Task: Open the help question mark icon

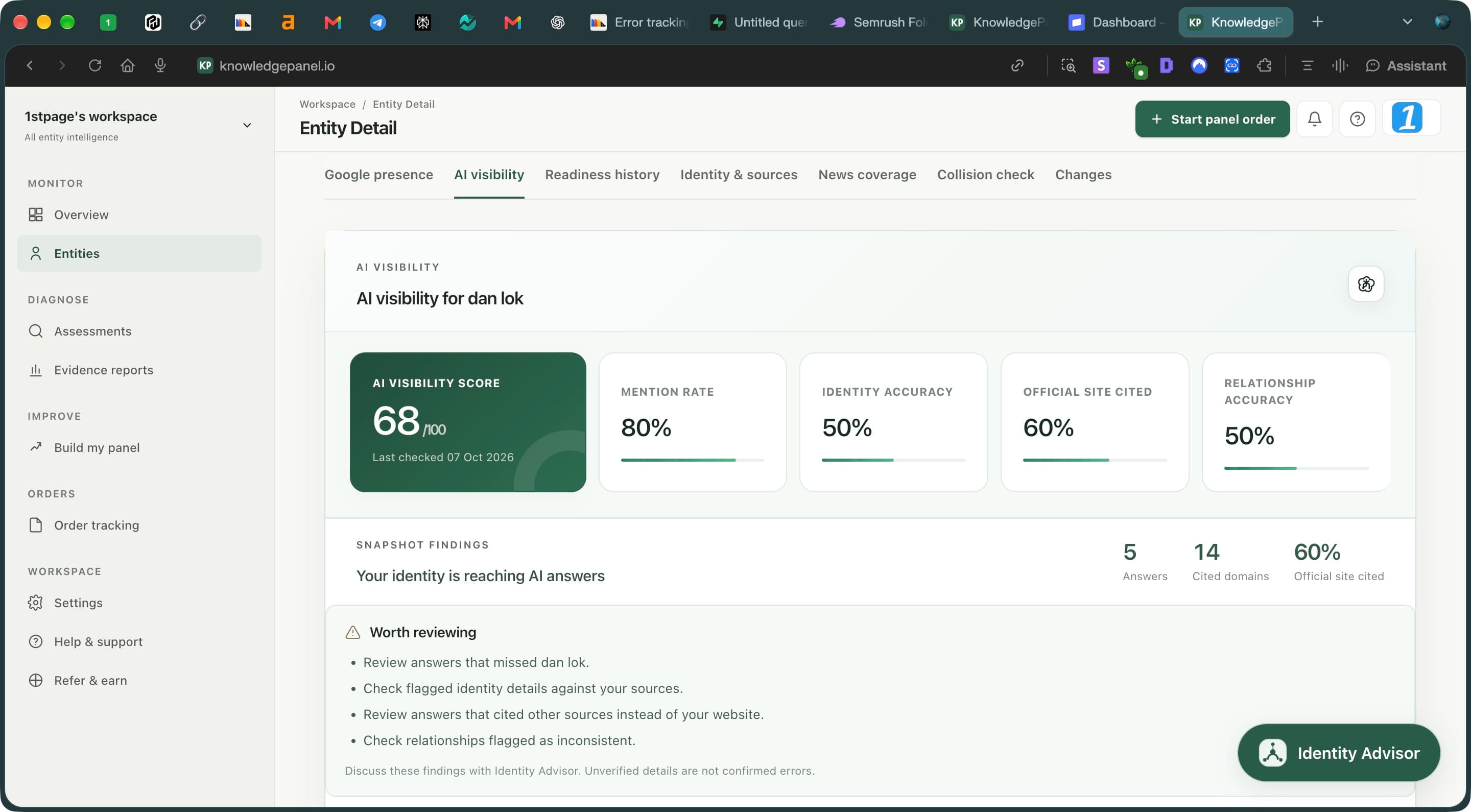Action: click(1357, 119)
